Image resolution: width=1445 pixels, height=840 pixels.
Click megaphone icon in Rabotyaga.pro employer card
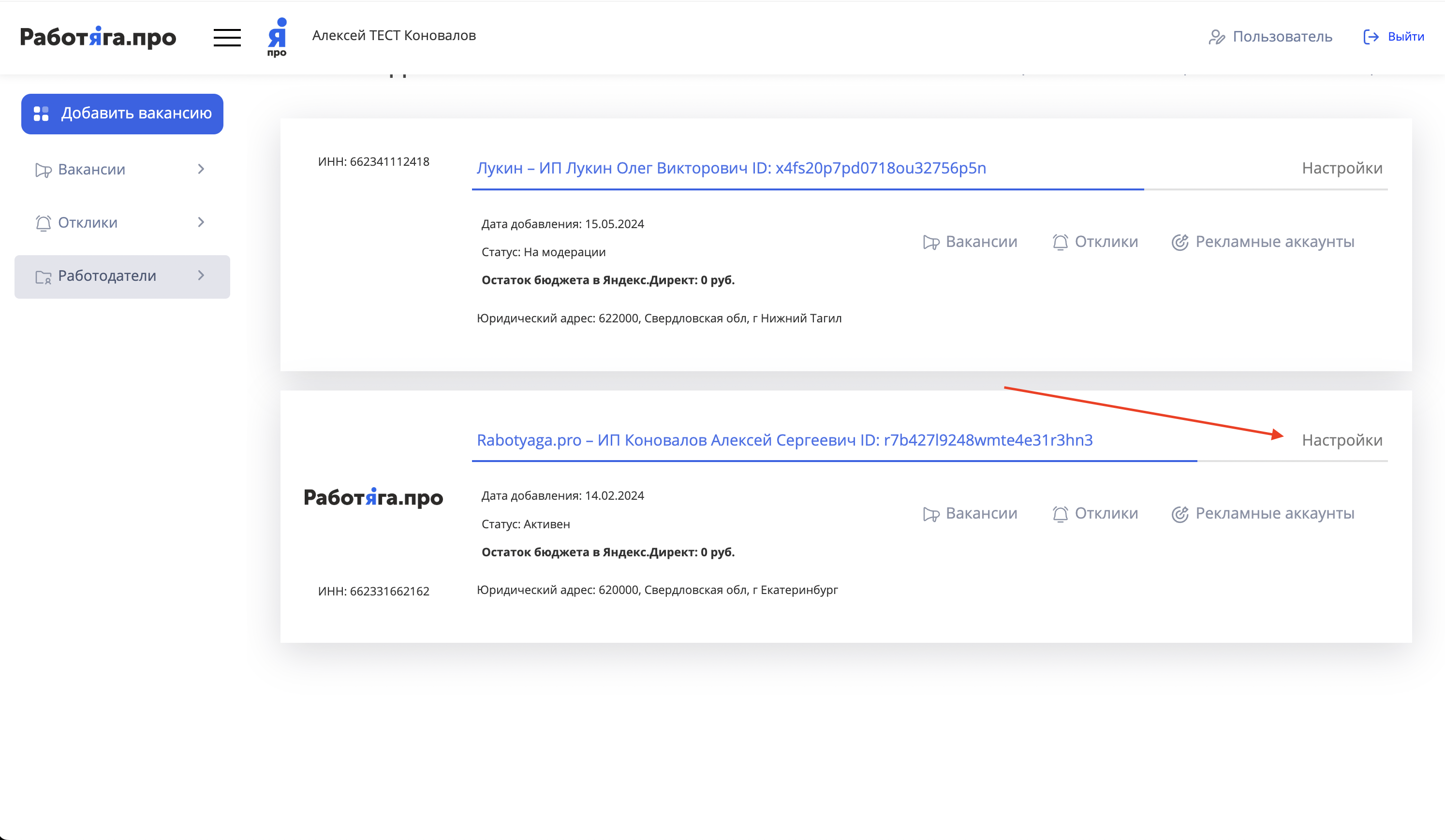click(x=931, y=514)
